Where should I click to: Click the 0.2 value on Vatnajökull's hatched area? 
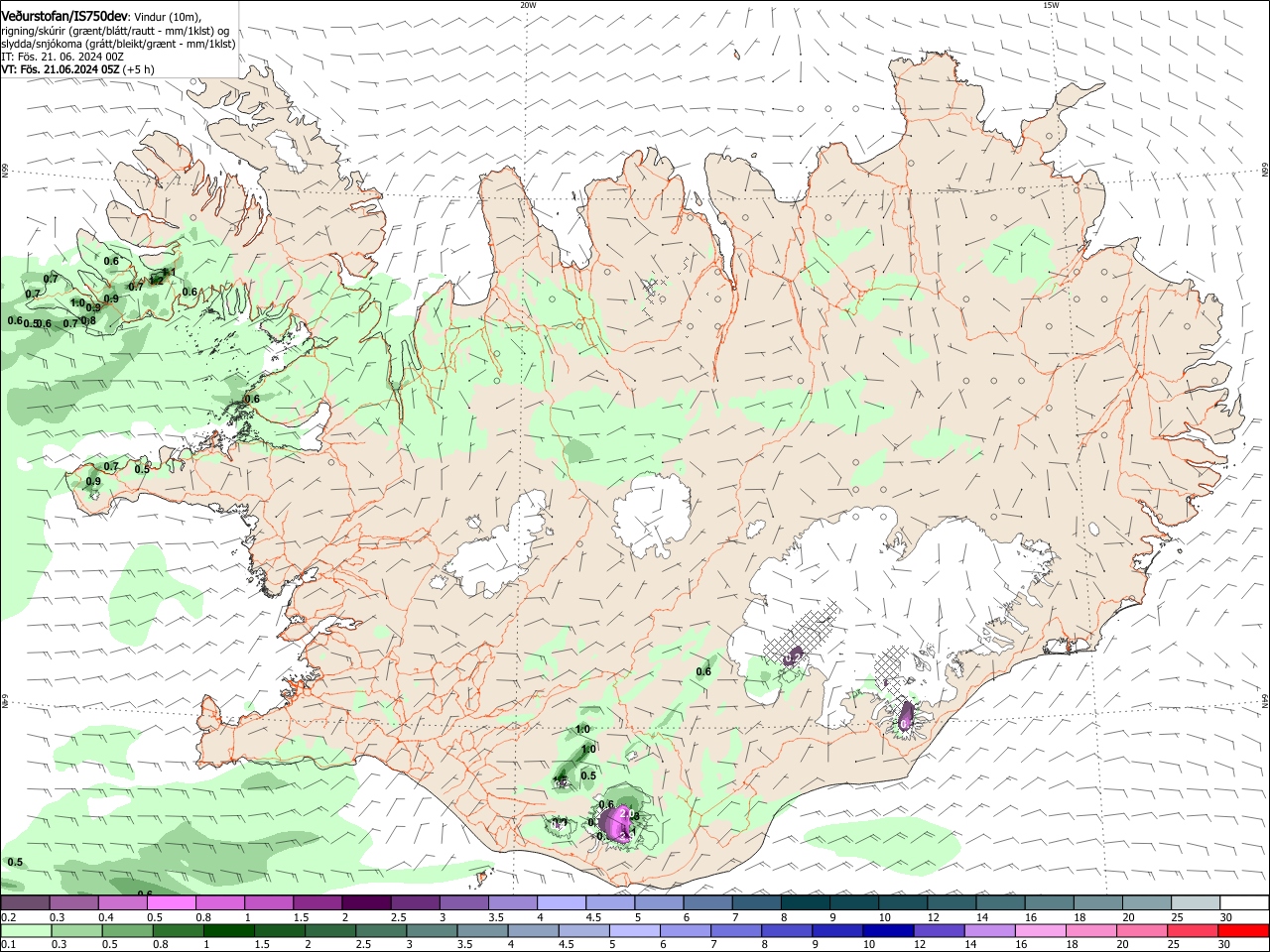[x=793, y=655]
